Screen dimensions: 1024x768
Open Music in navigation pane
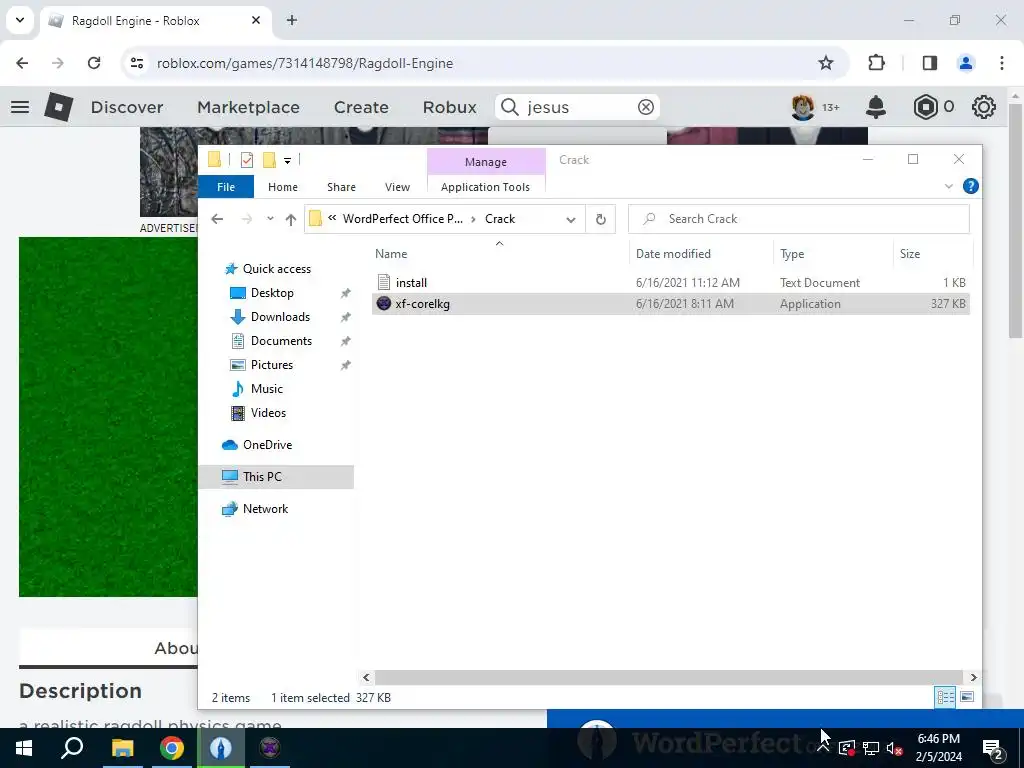pos(266,389)
